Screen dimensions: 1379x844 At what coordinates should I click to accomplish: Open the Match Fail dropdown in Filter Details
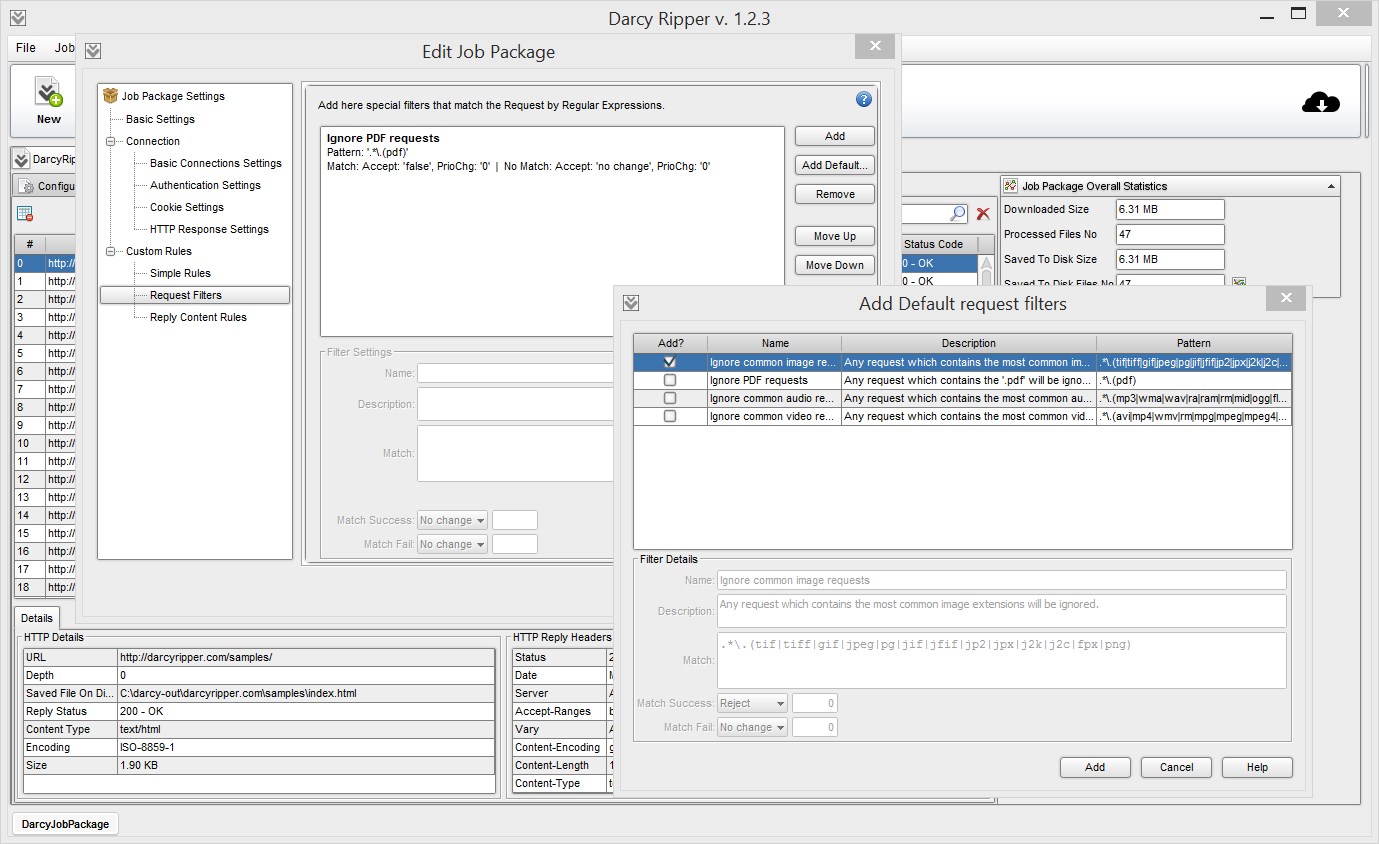click(752, 727)
